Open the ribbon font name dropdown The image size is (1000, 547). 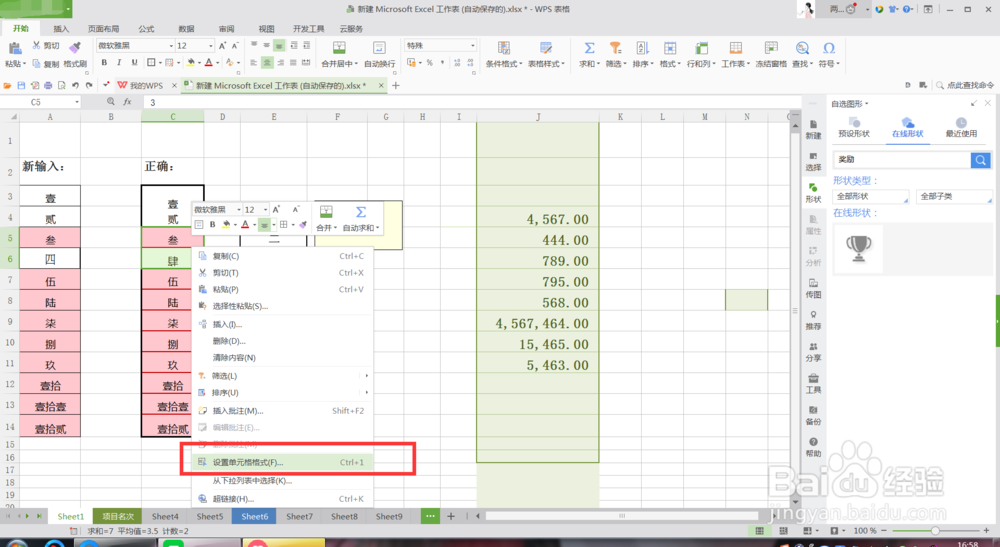pyautogui.click(x=171, y=46)
